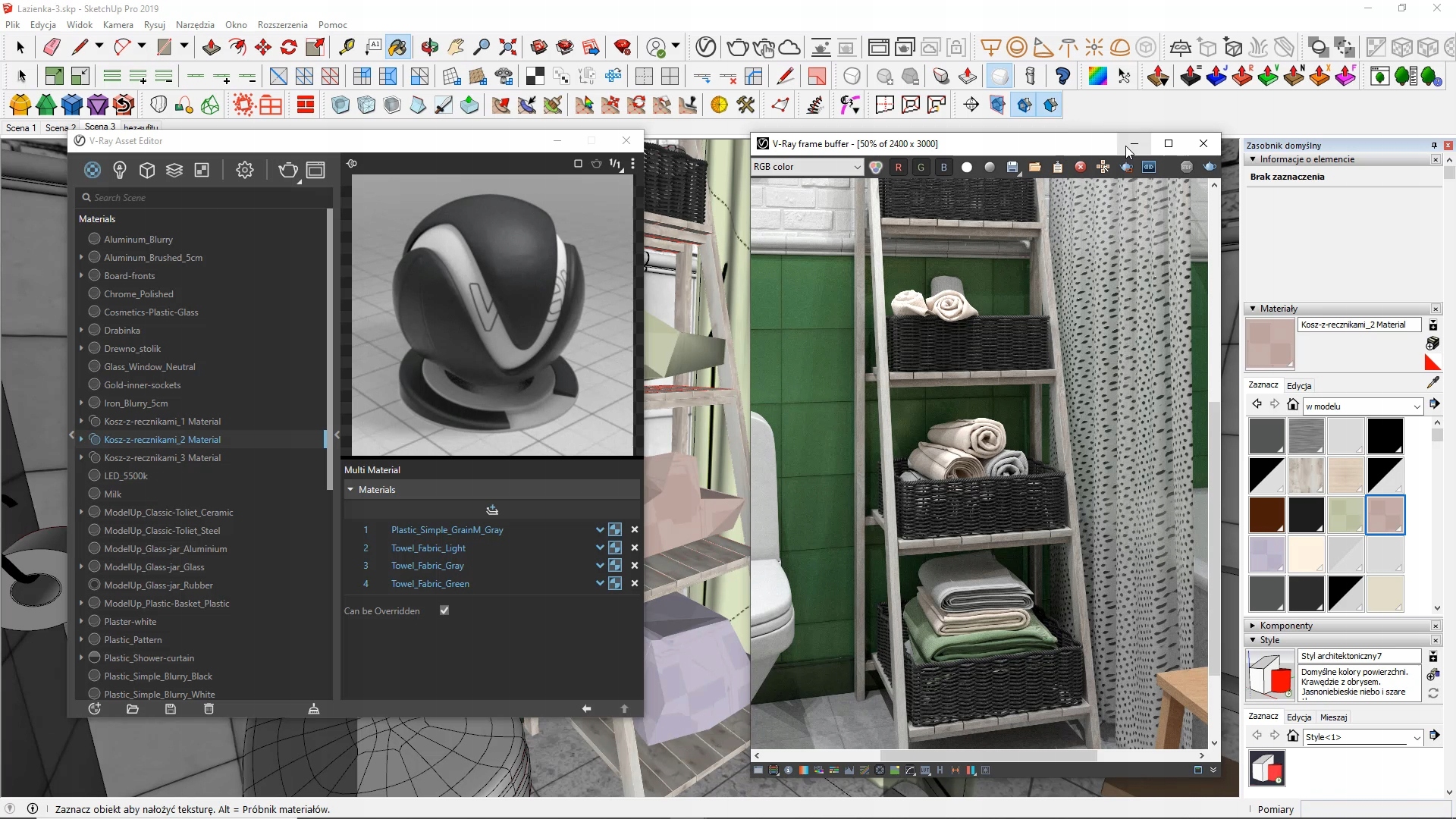The height and width of the screenshot is (819, 1456).
Task: Show the frame buffer window icon
Action: click(316, 170)
